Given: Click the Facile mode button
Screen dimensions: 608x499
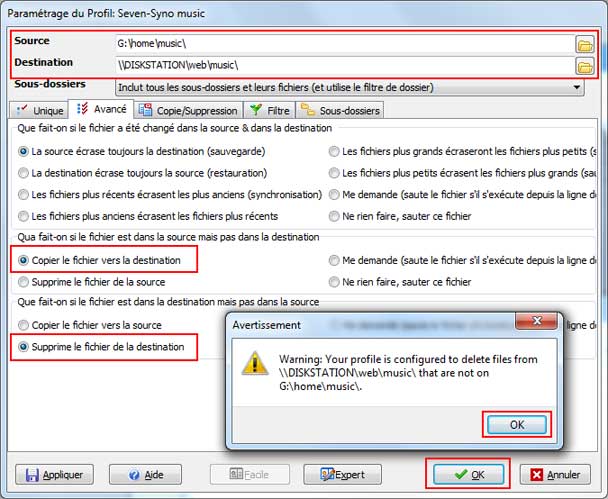Looking at the screenshot, I should pos(250,475).
